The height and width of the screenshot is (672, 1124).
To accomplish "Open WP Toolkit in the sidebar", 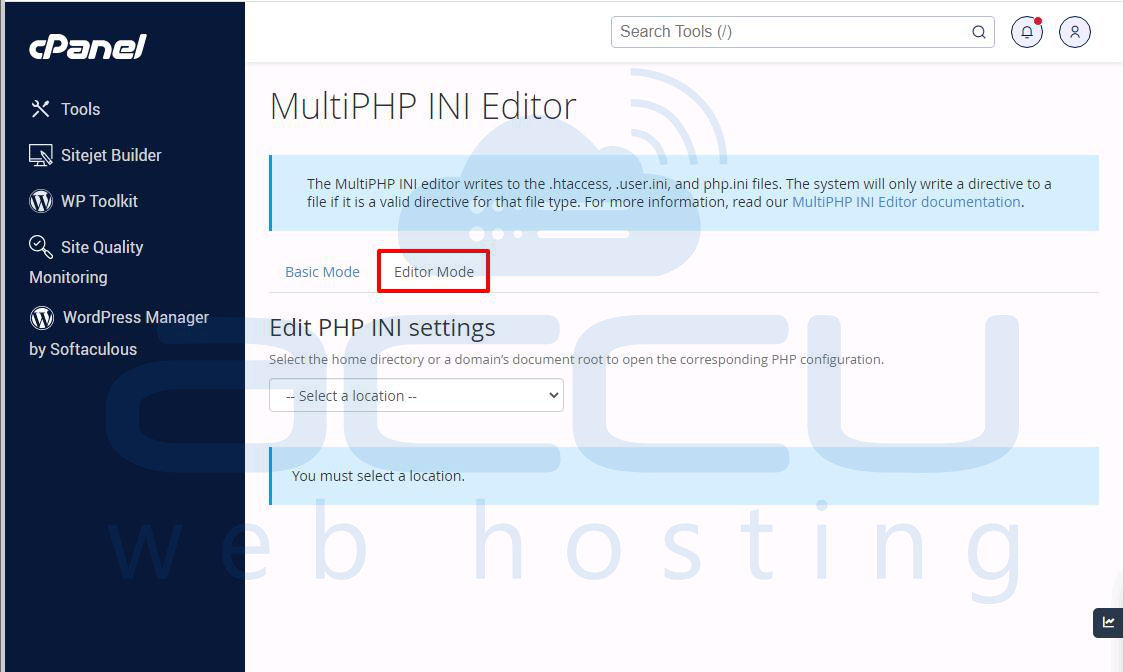I will tap(100, 201).
